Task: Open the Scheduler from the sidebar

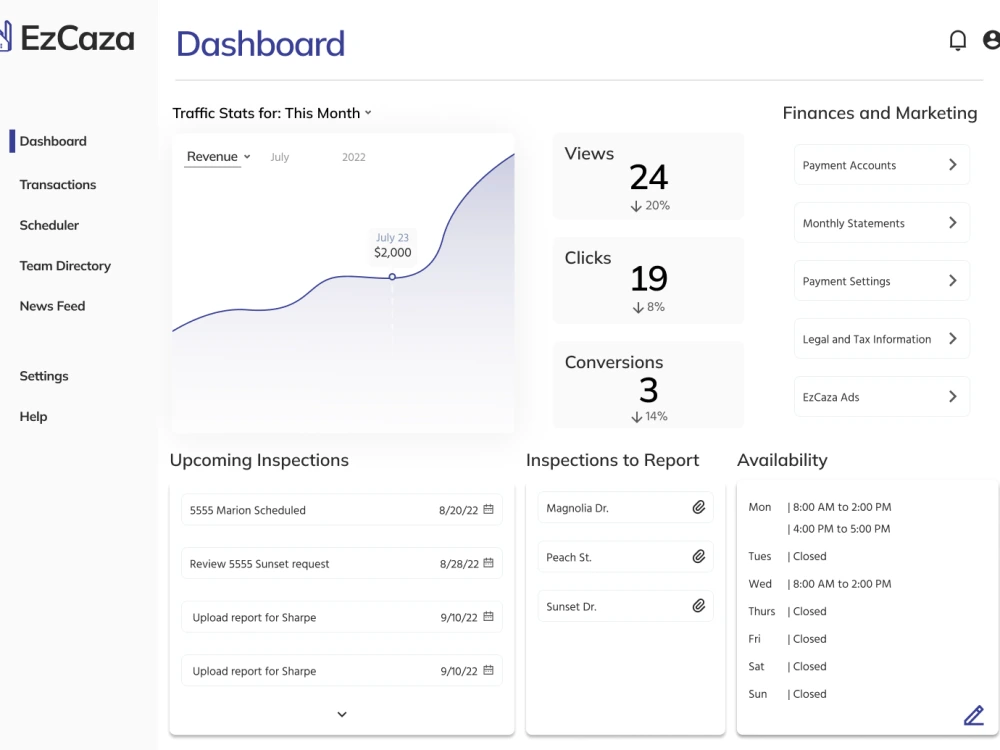Action: [49, 225]
